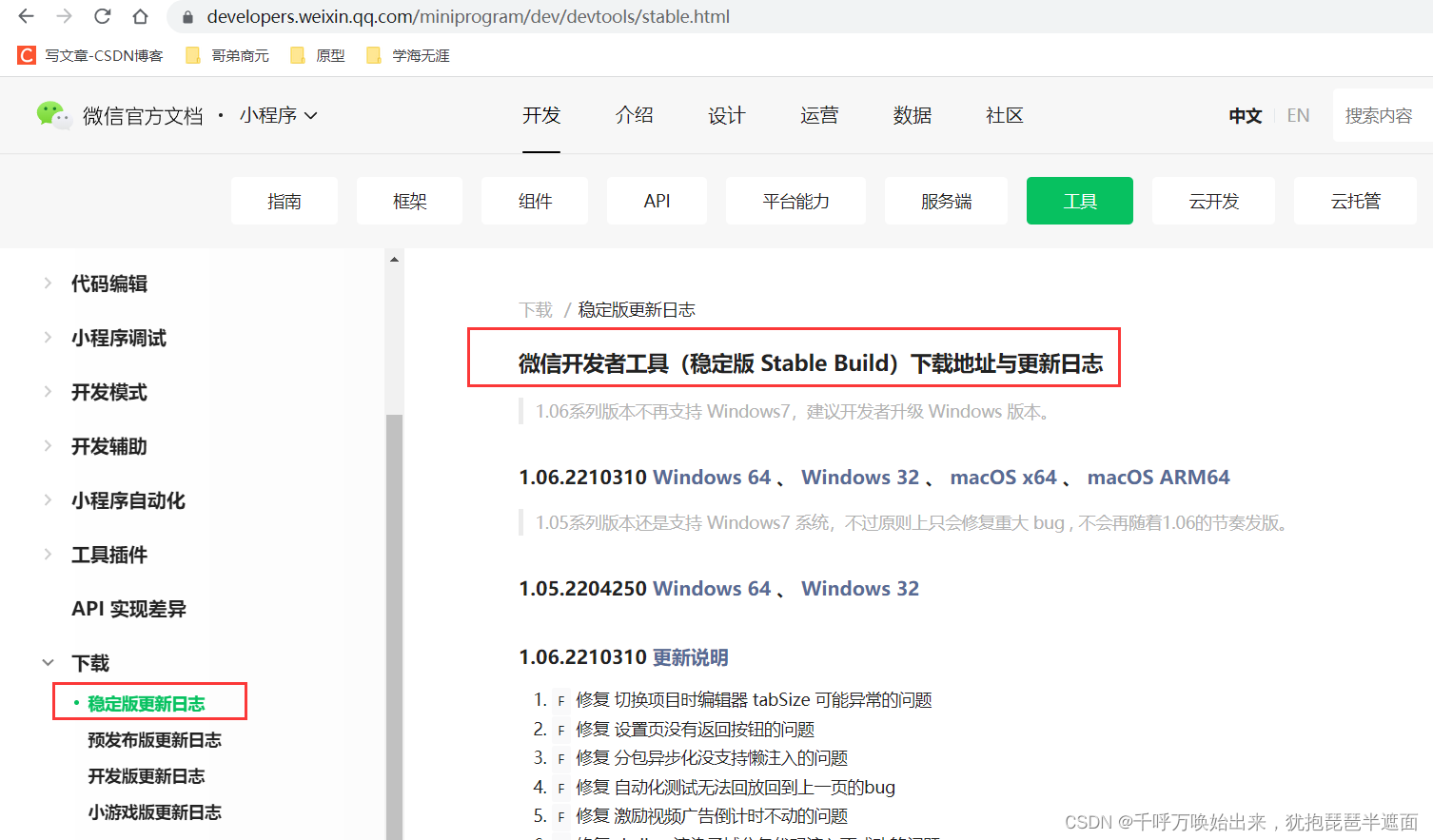Open the 组件 section
Viewport: 1433px width, 840px height.
(535, 201)
